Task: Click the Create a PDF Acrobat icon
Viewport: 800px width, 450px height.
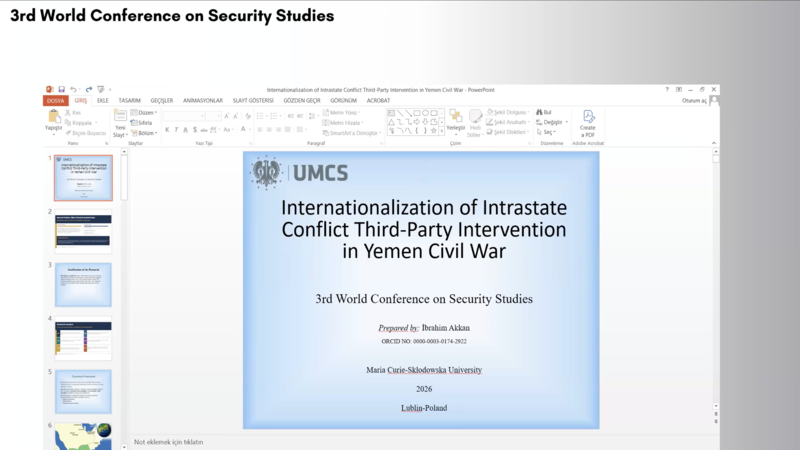Action: coord(588,117)
